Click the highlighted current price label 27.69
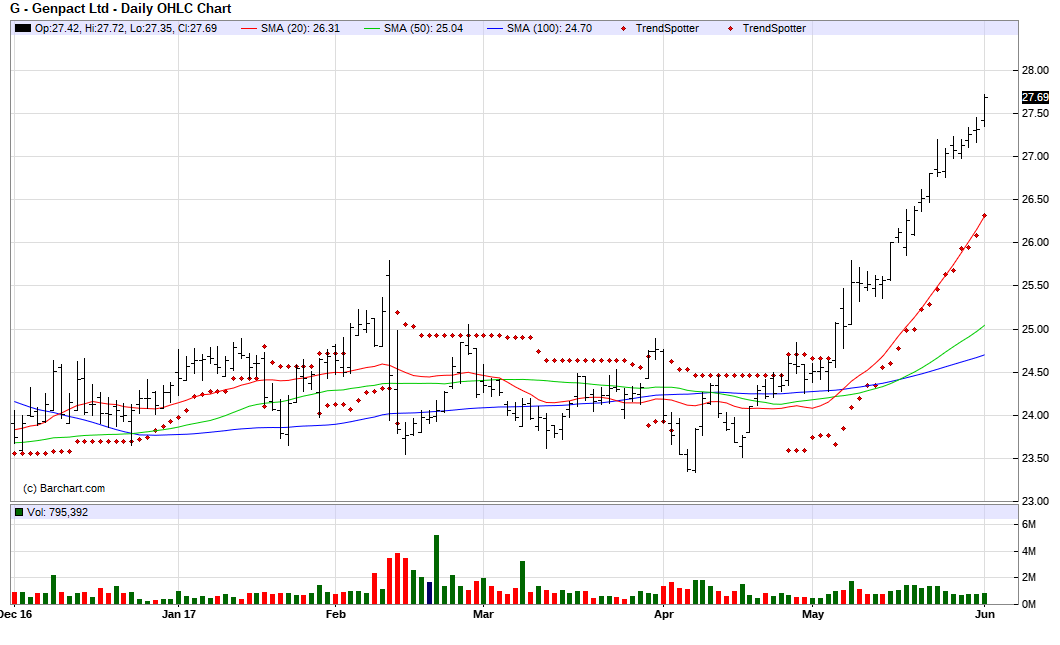1060x645 pixels. [1035, 97]
